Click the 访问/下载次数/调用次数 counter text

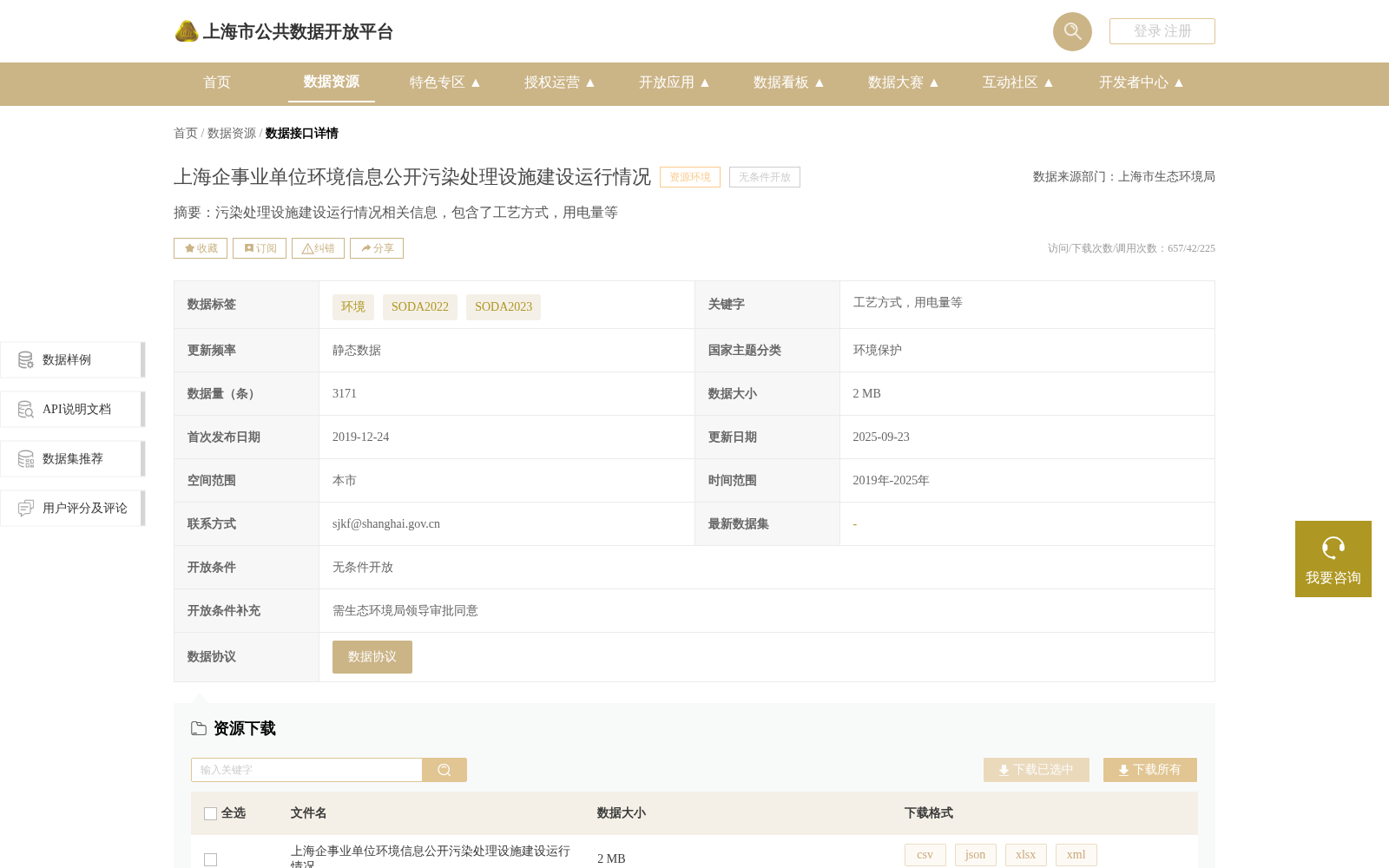tap(1131, 248)
